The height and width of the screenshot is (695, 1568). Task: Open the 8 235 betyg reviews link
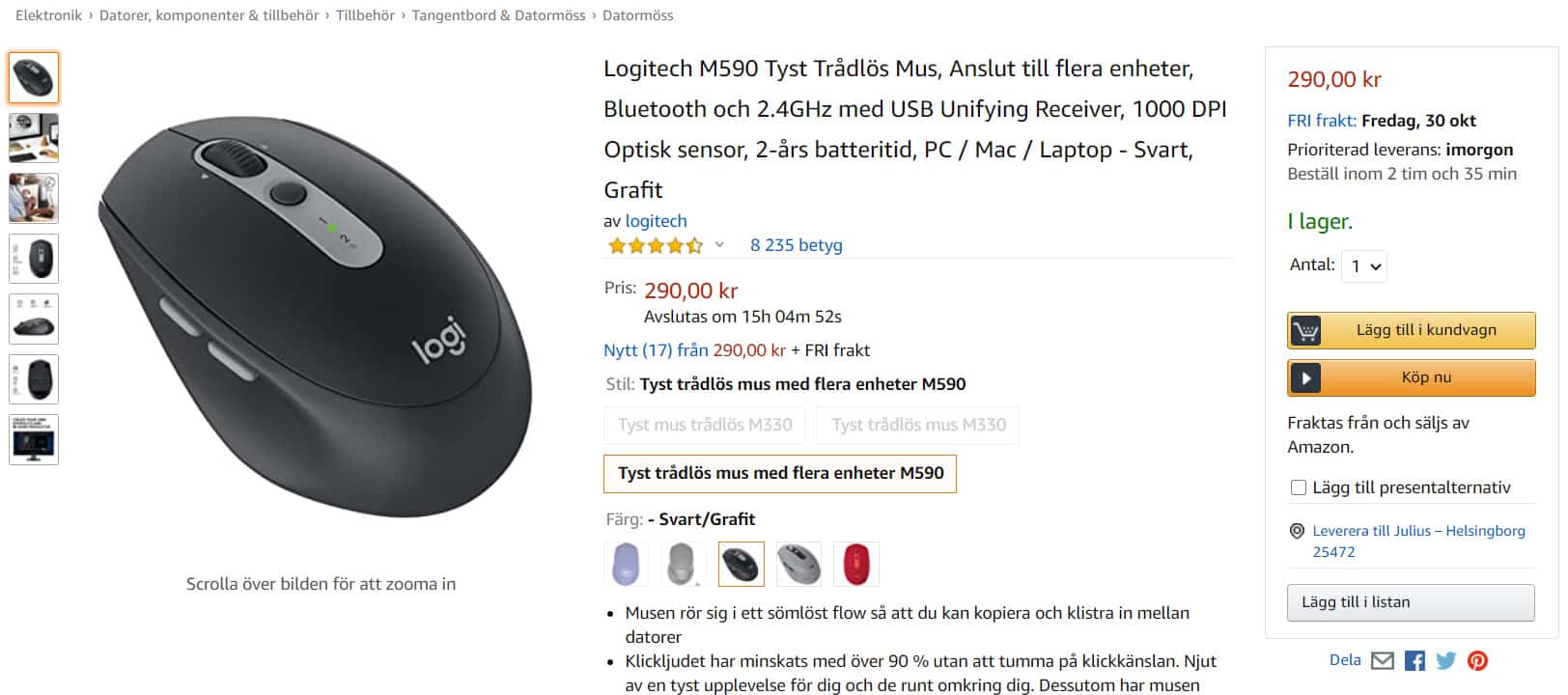point(796,245)
